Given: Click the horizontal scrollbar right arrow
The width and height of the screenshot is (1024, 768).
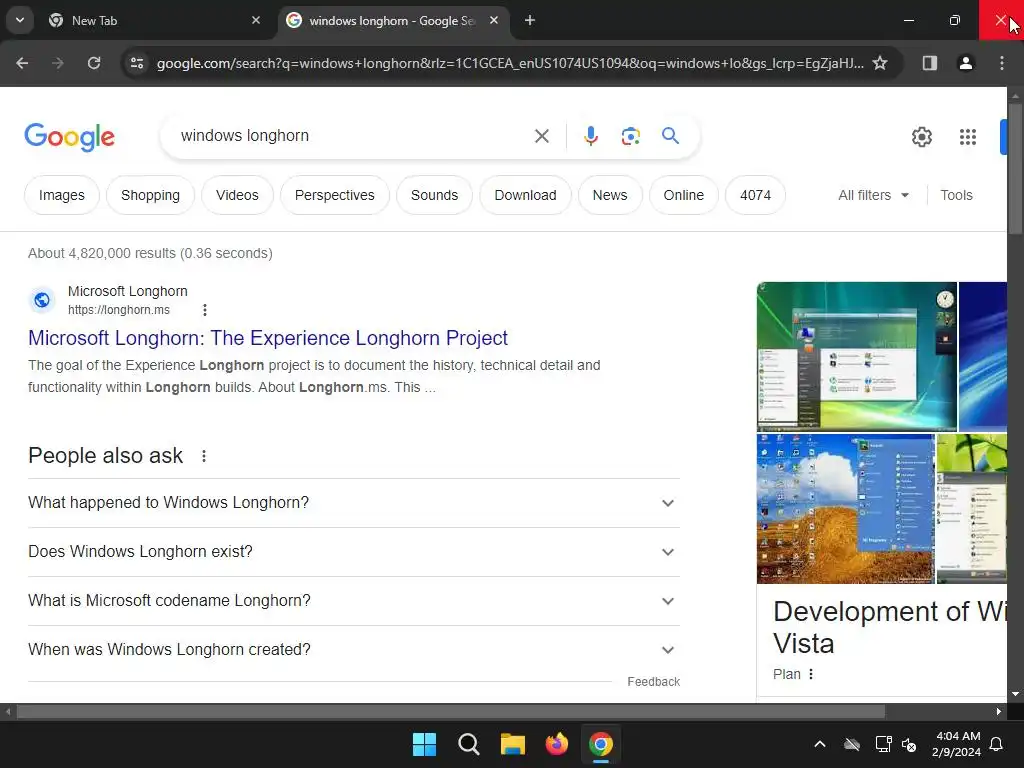Looking at the screenshot, I should pos(999,711).
